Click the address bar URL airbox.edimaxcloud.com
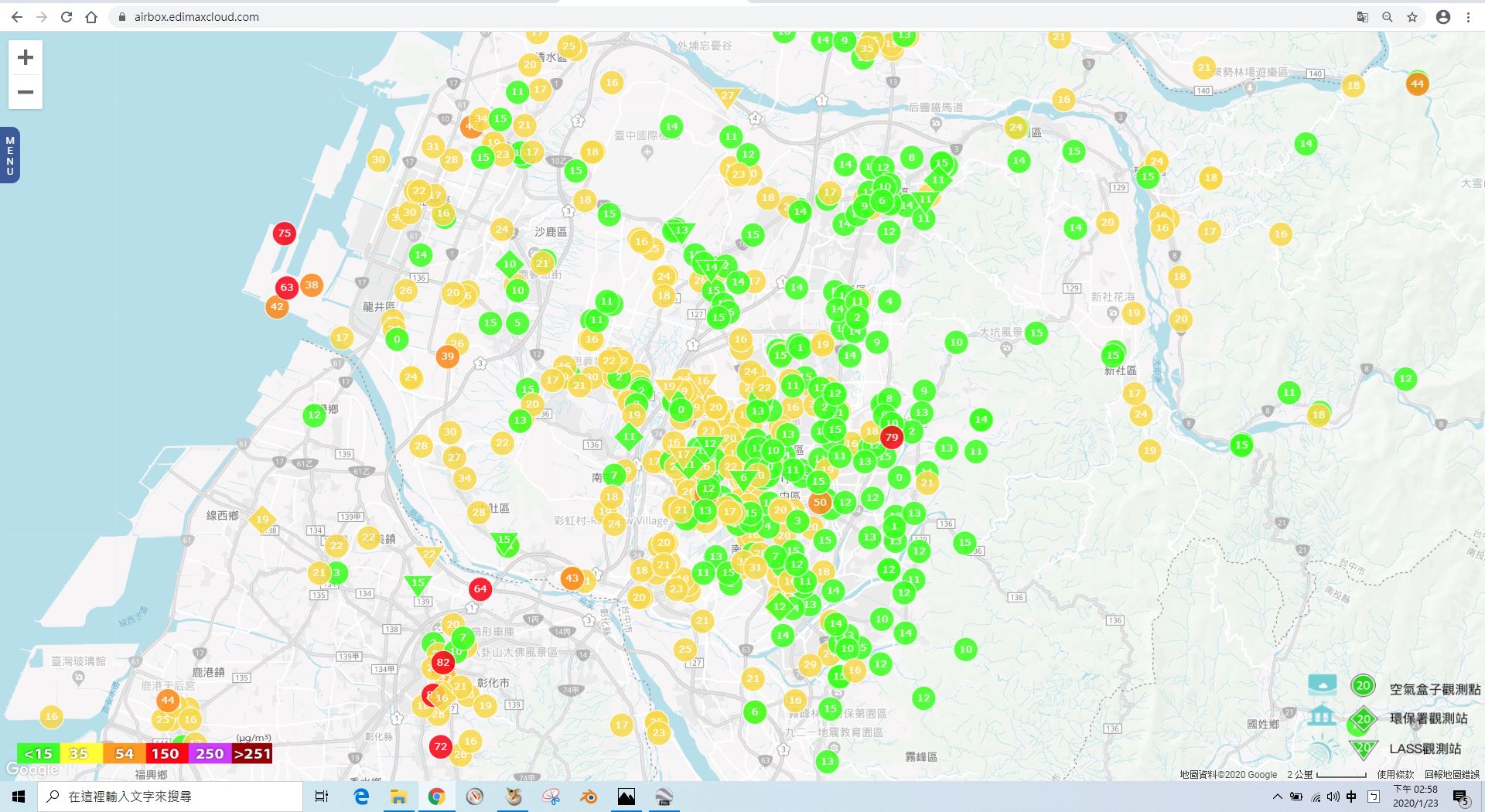1485x812 pixels. [x=196, y=17]
